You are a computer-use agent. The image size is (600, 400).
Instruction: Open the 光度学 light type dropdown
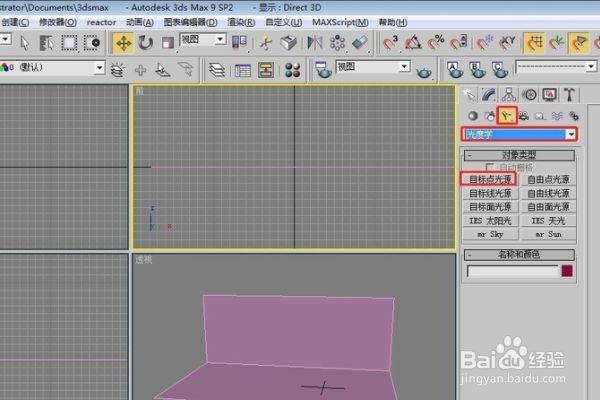coord(520,134)
